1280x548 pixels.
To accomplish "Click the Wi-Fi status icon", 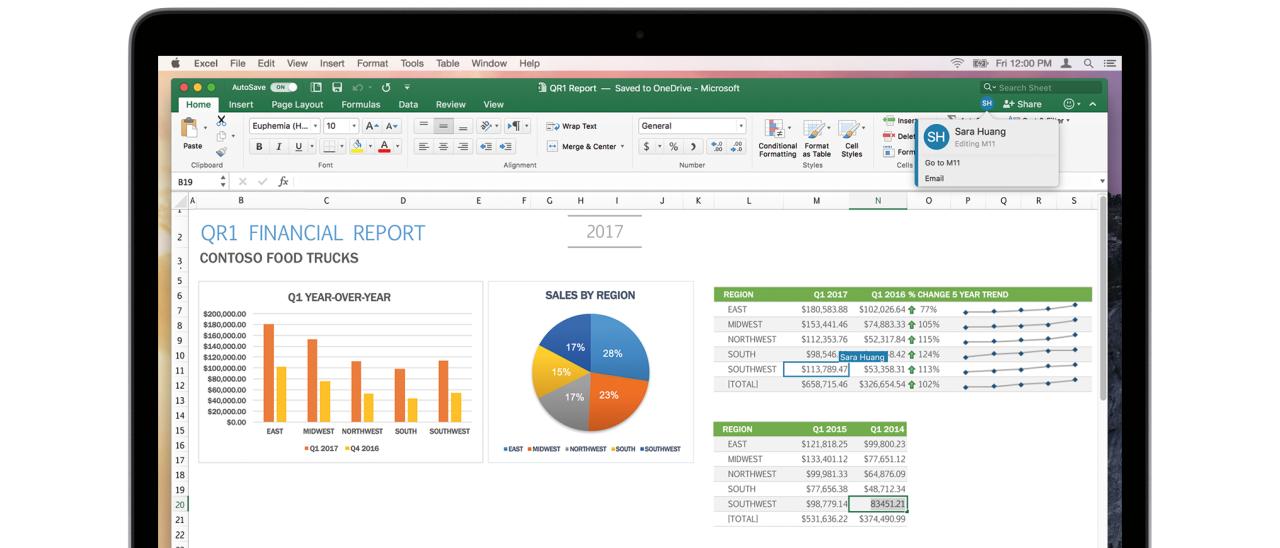I will (957, 63).
